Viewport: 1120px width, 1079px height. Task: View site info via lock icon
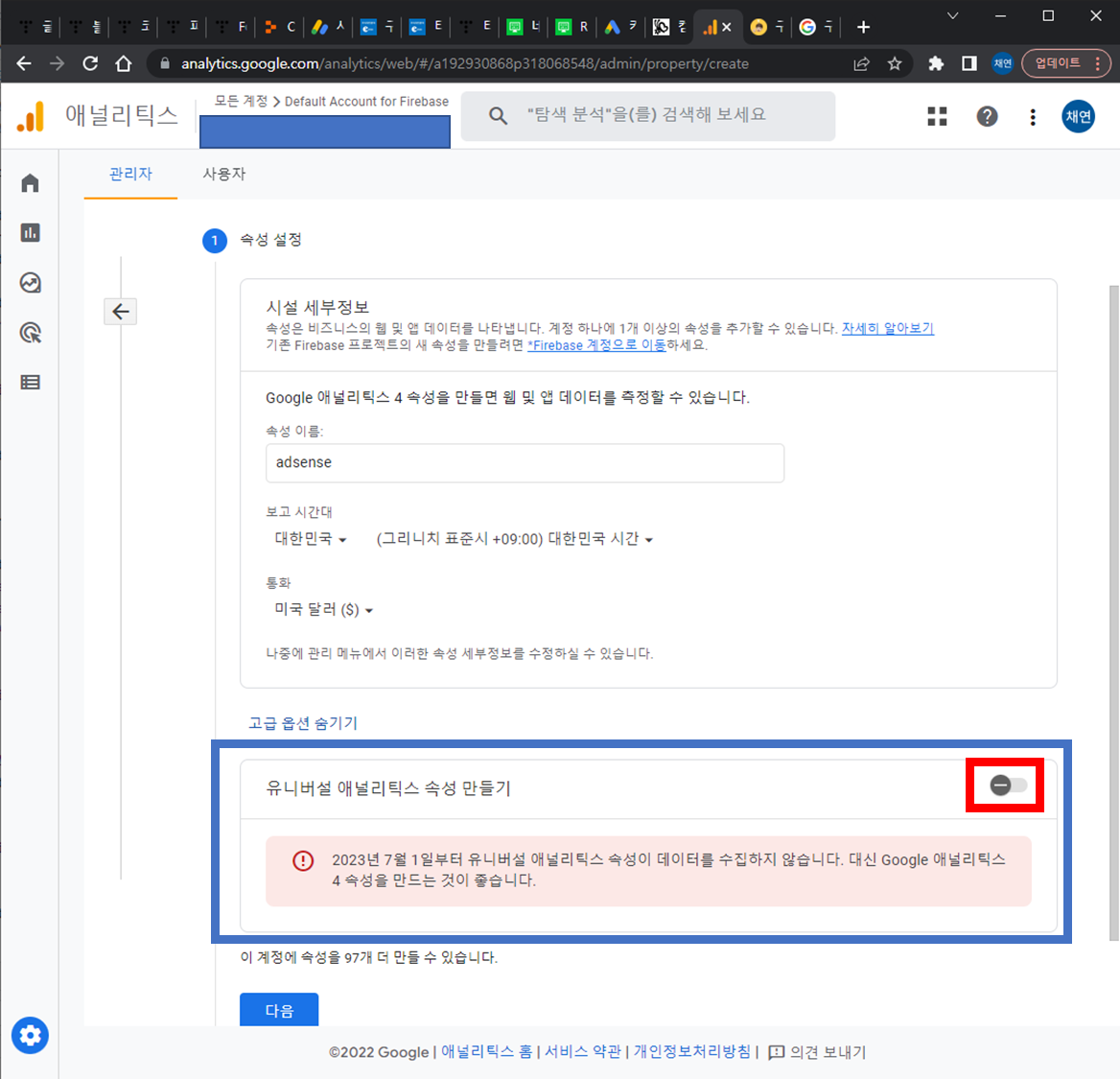click(x=165, y=63)
